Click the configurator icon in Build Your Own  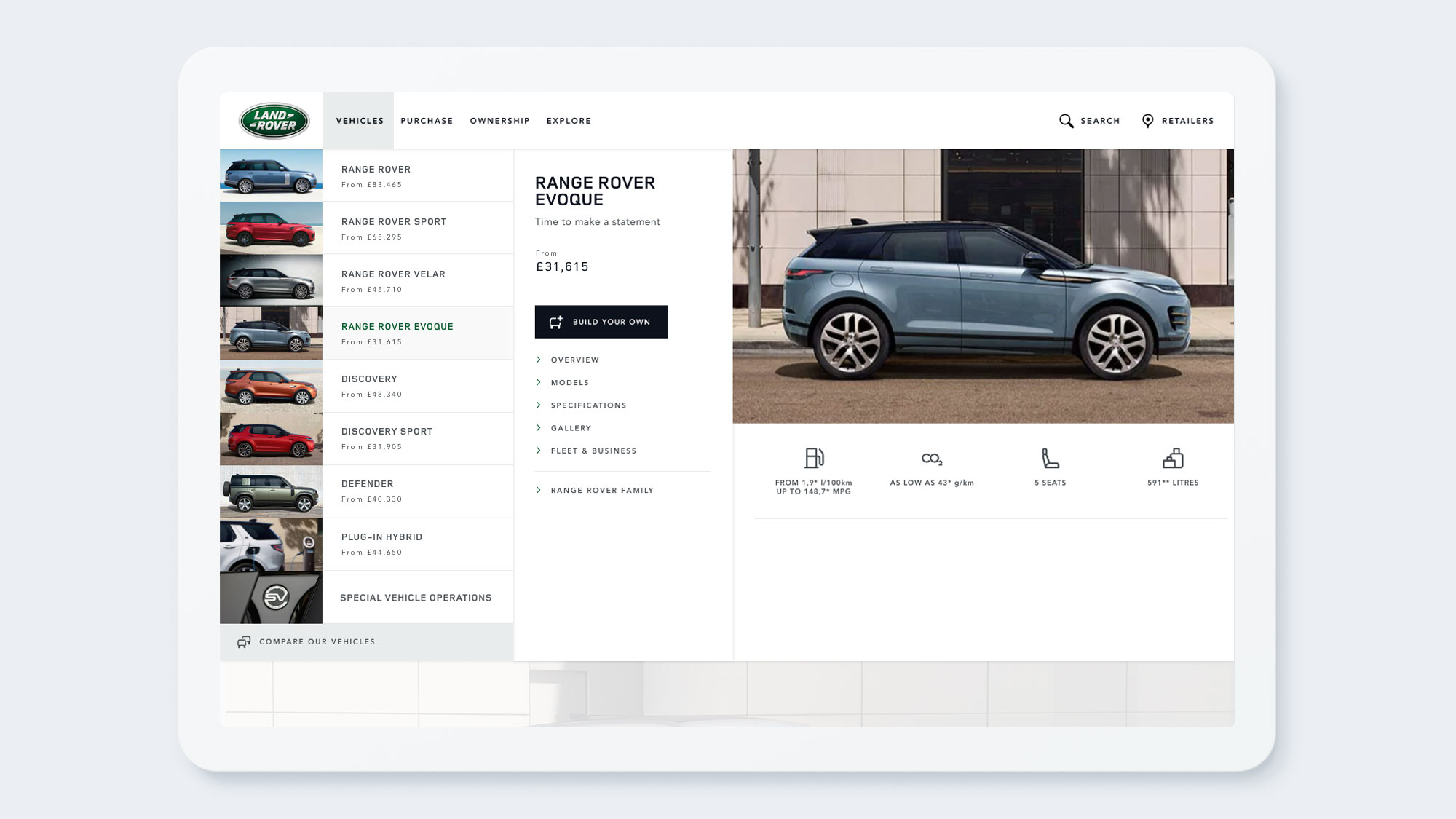555,322
